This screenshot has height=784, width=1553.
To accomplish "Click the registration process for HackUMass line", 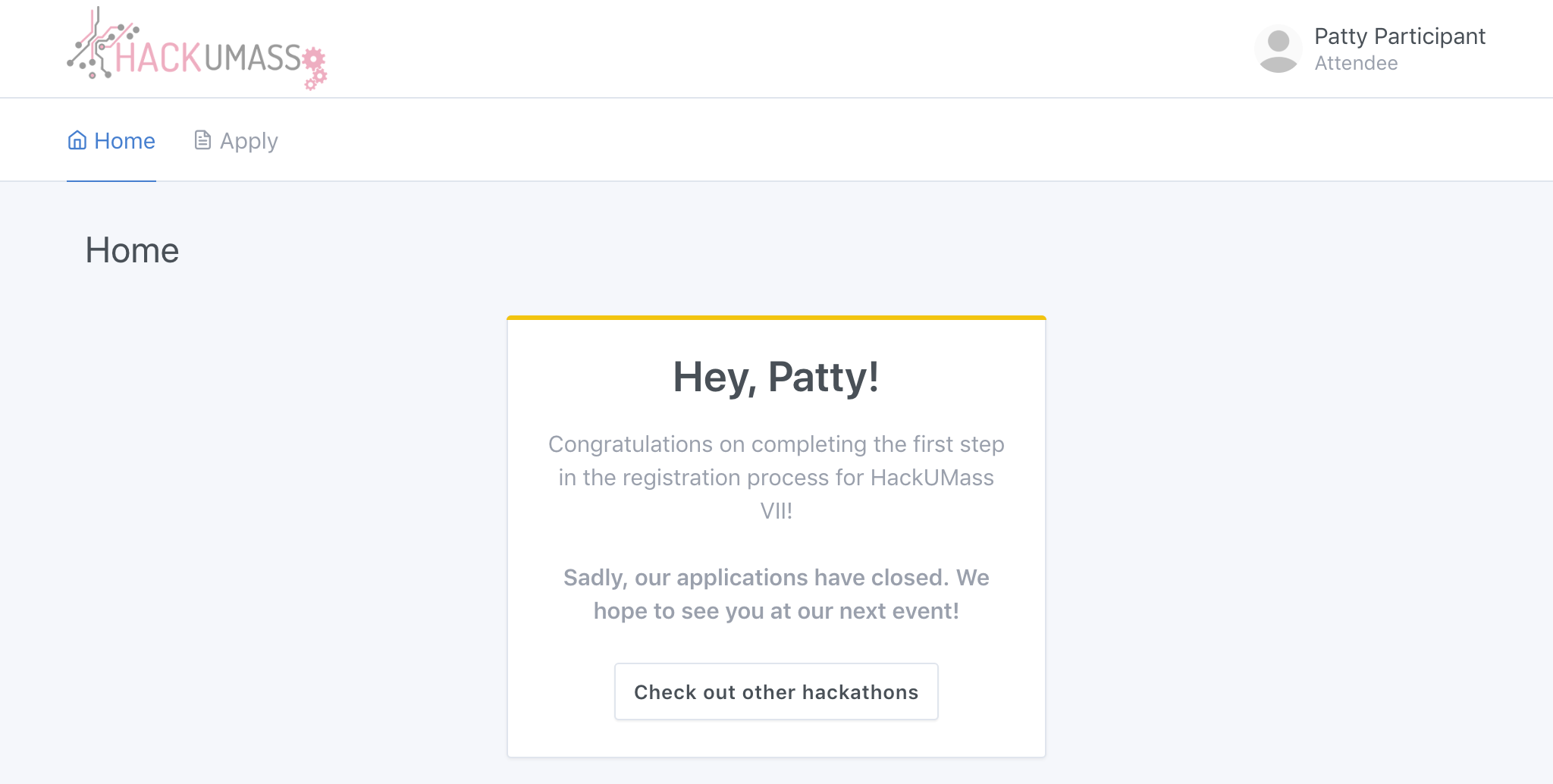I will pos(776,478).
